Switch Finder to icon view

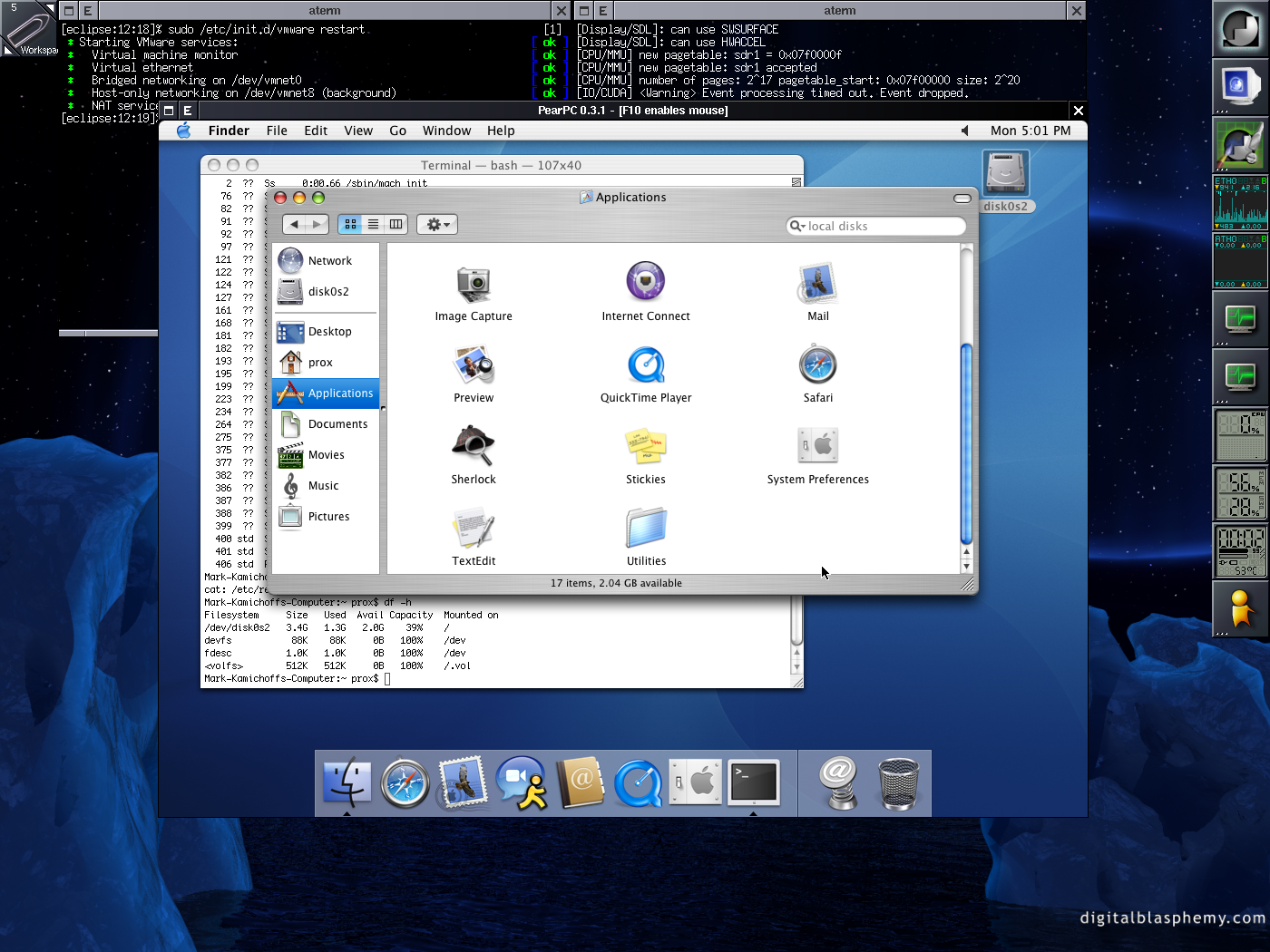[350, 224]
